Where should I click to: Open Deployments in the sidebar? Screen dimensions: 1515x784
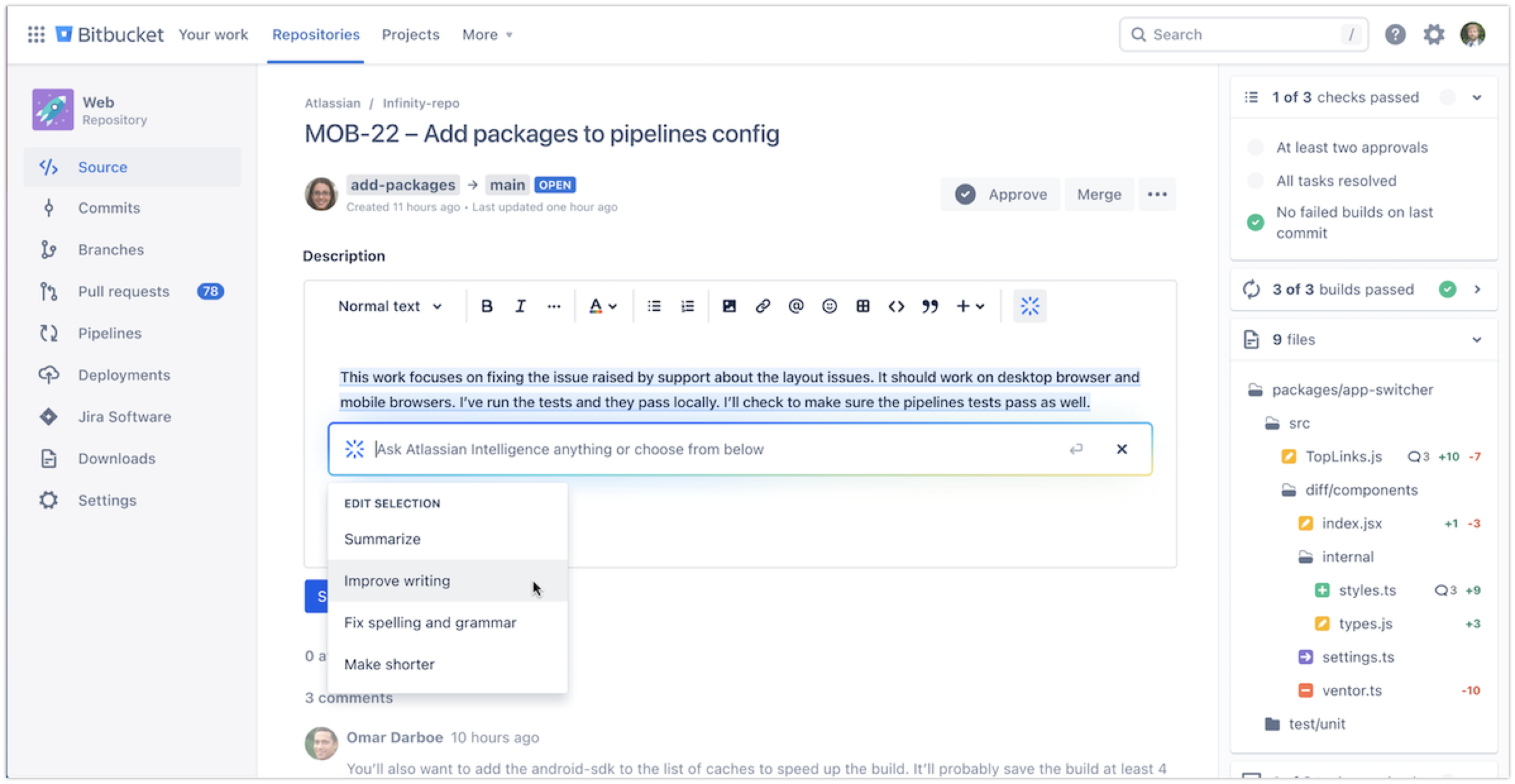tap(133, 375)
